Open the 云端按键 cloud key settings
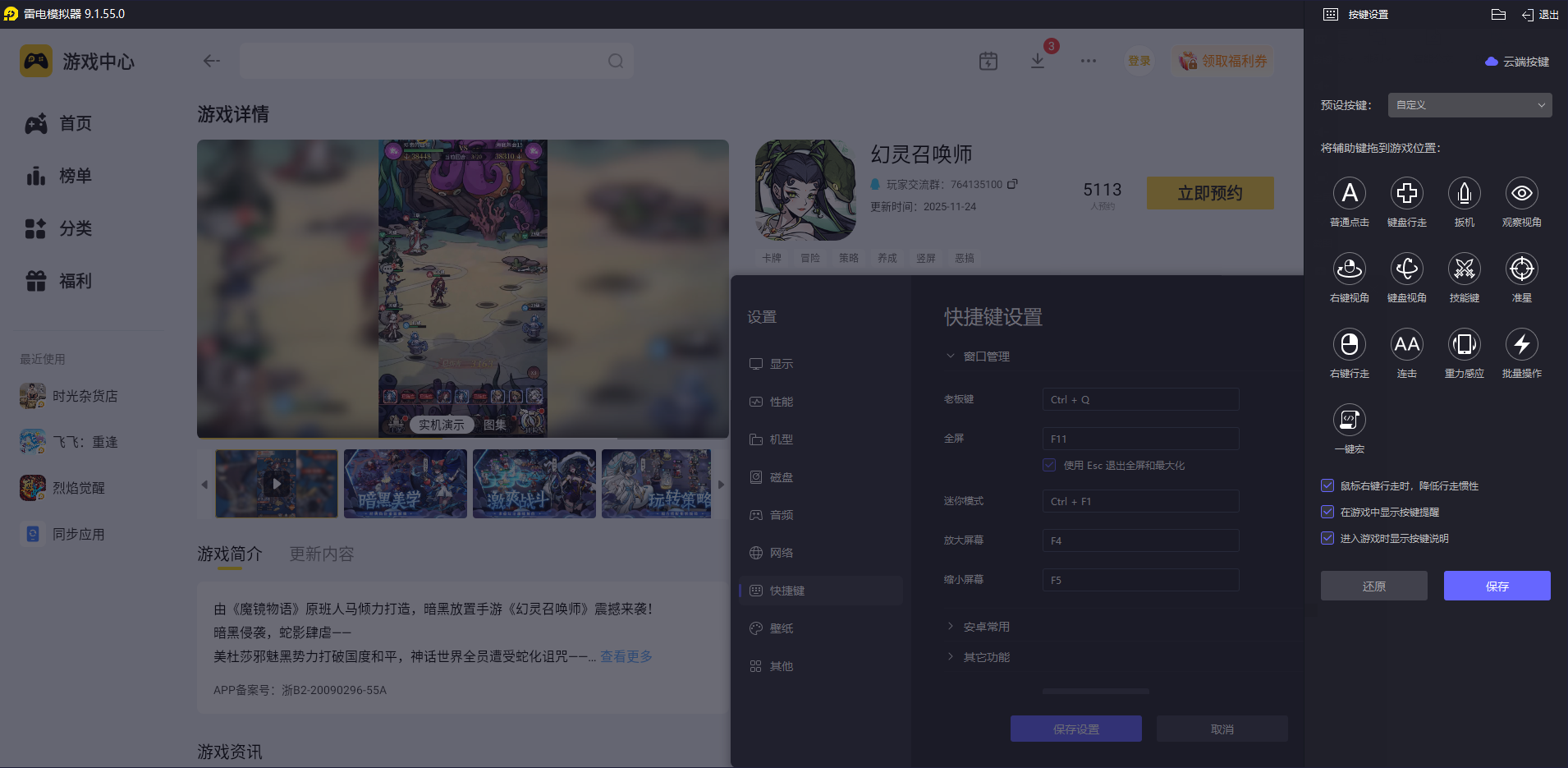Image resolution: width=1568 pixels, height=768 pixels. point(1516,61)
